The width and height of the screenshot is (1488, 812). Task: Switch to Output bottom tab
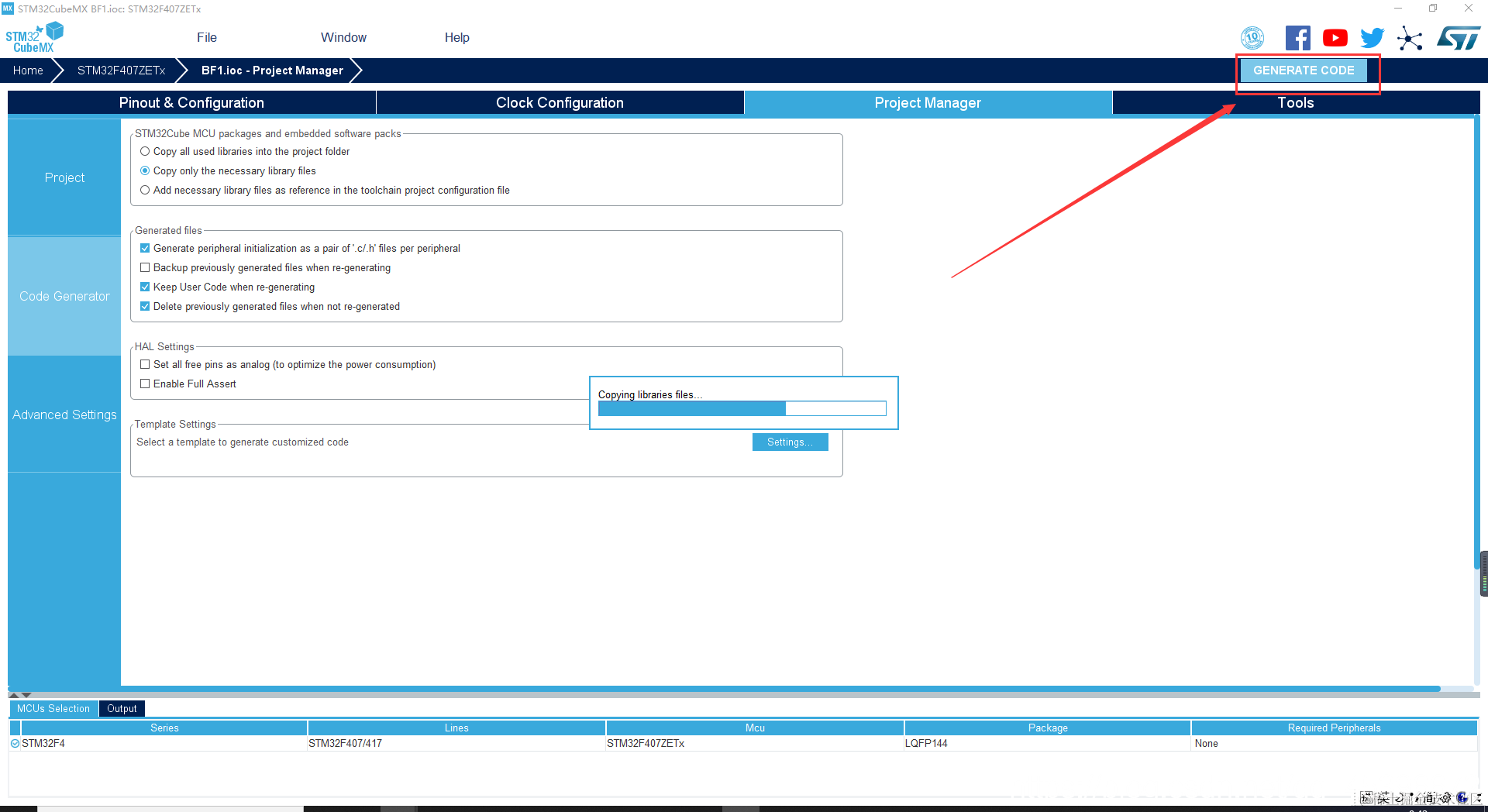coord(122,708)
